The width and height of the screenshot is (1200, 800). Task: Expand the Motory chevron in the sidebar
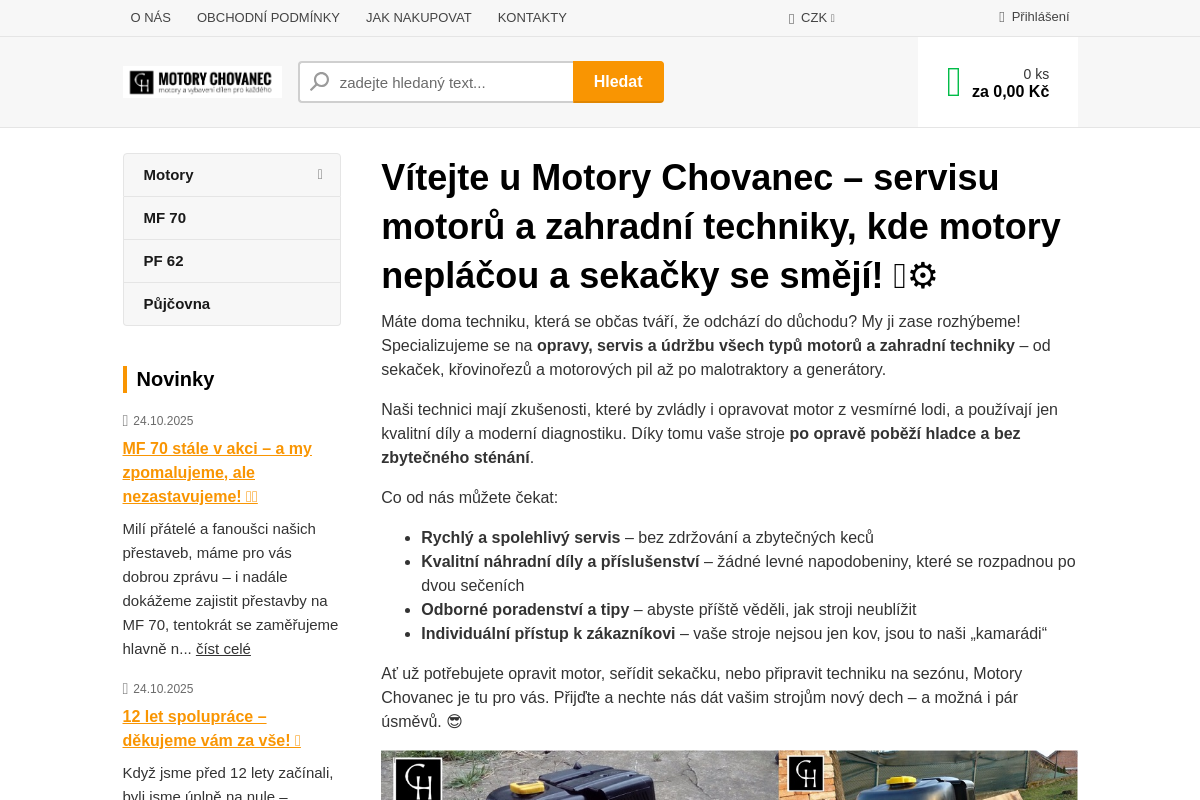click(319, 174)
